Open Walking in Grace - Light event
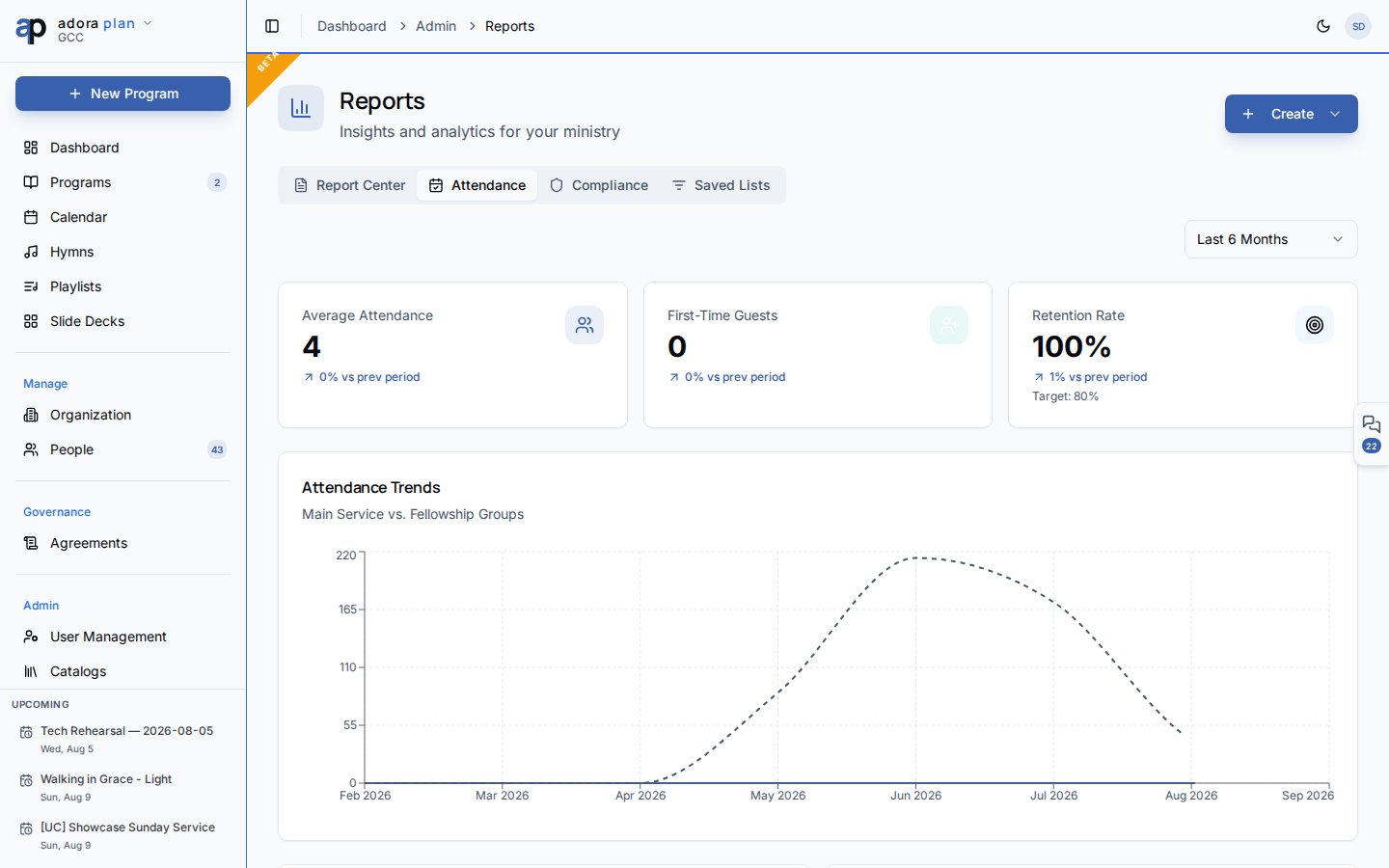The height and width of the screenshot is (868, 1389). pyautogui.click(x=123, y=787)
